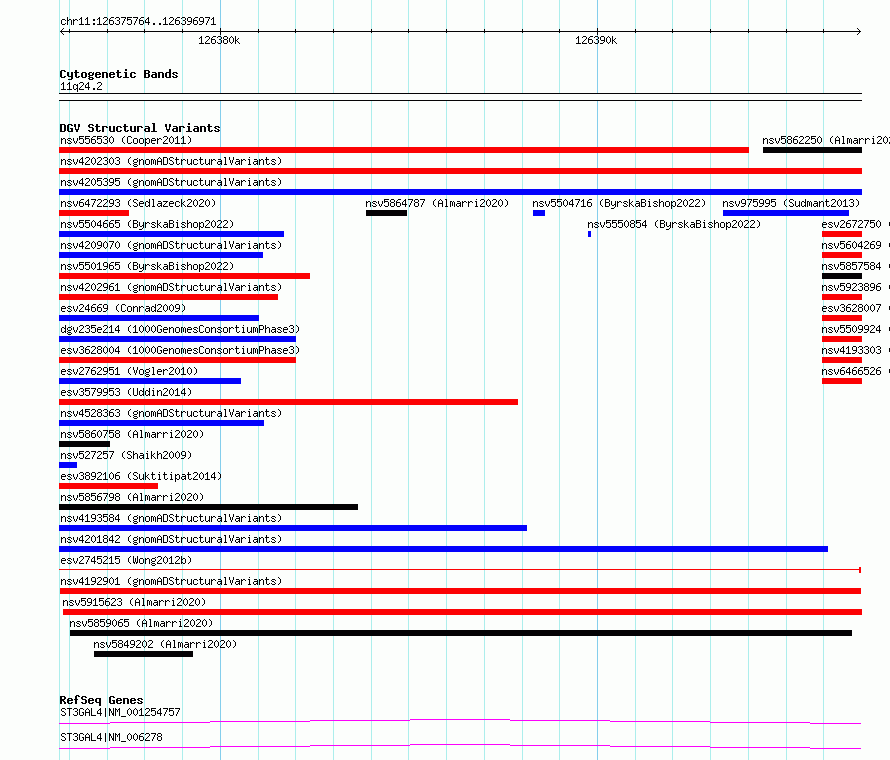Open nsv6472293 (Sedlazeck2020) variant
890x760 pixels.
pos(138,203)
